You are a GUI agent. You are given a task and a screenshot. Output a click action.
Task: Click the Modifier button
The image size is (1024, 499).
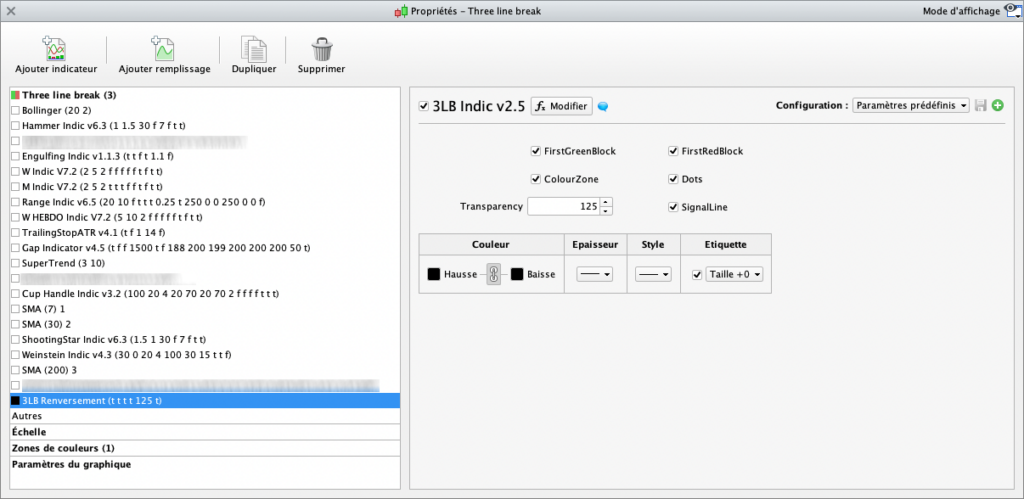[562, 106]
